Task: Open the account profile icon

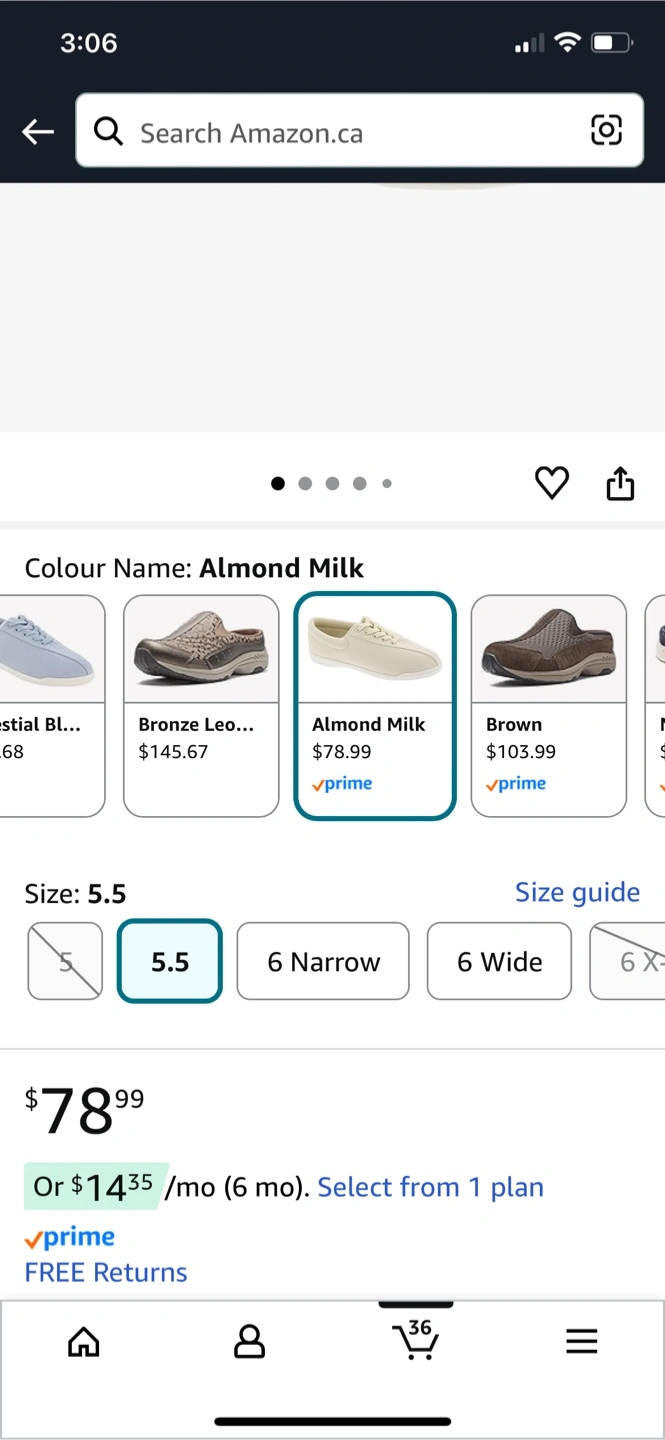Action: (x=249, y=1341)
